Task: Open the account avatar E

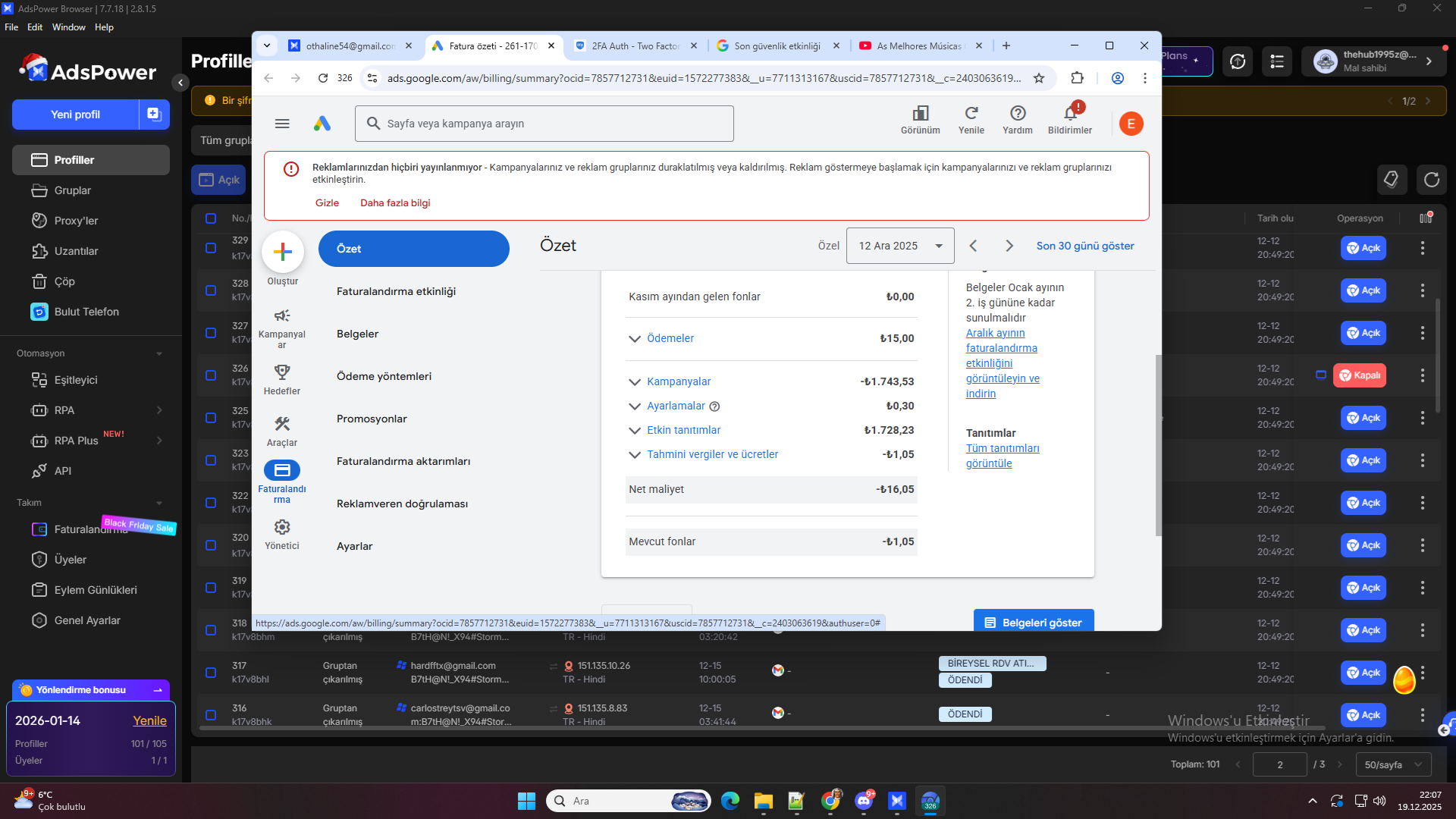Action: tap(1131, 124)
